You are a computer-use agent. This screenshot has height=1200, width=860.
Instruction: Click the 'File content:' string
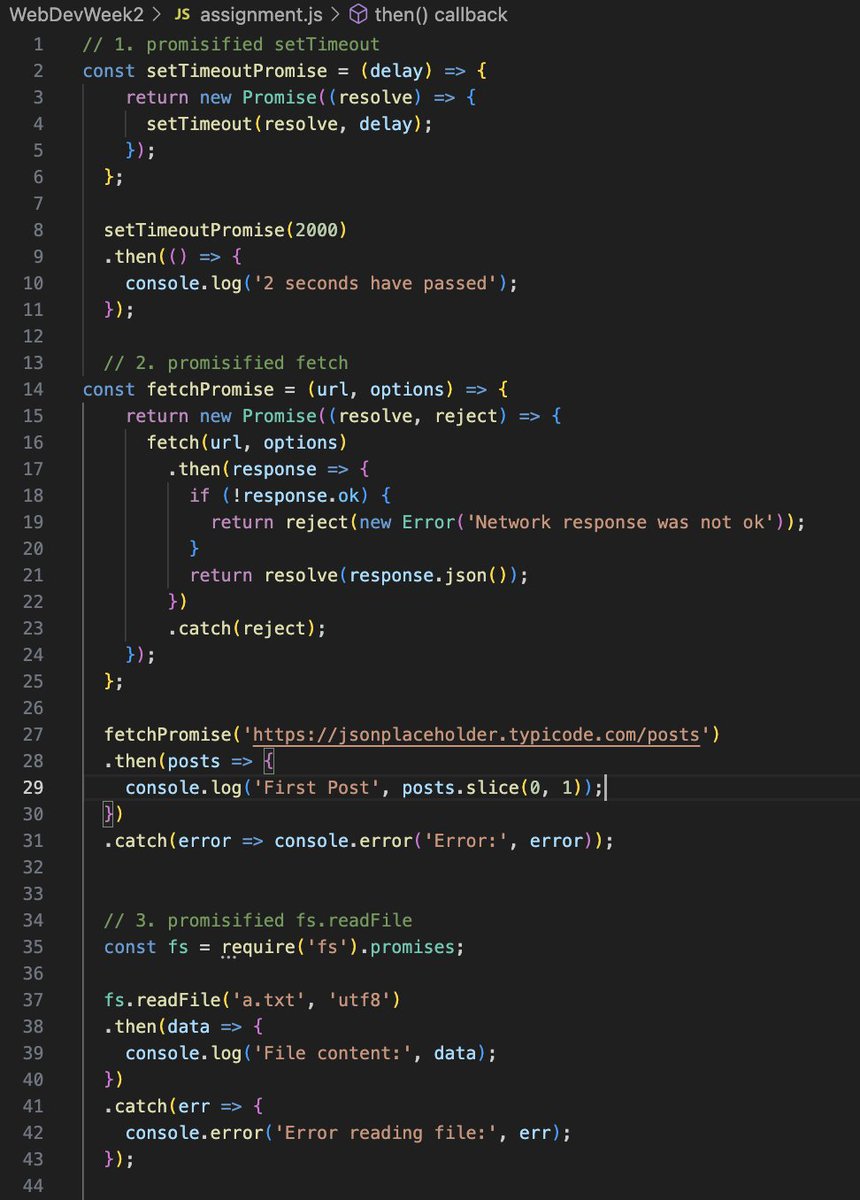click(x=338, y=1052)
